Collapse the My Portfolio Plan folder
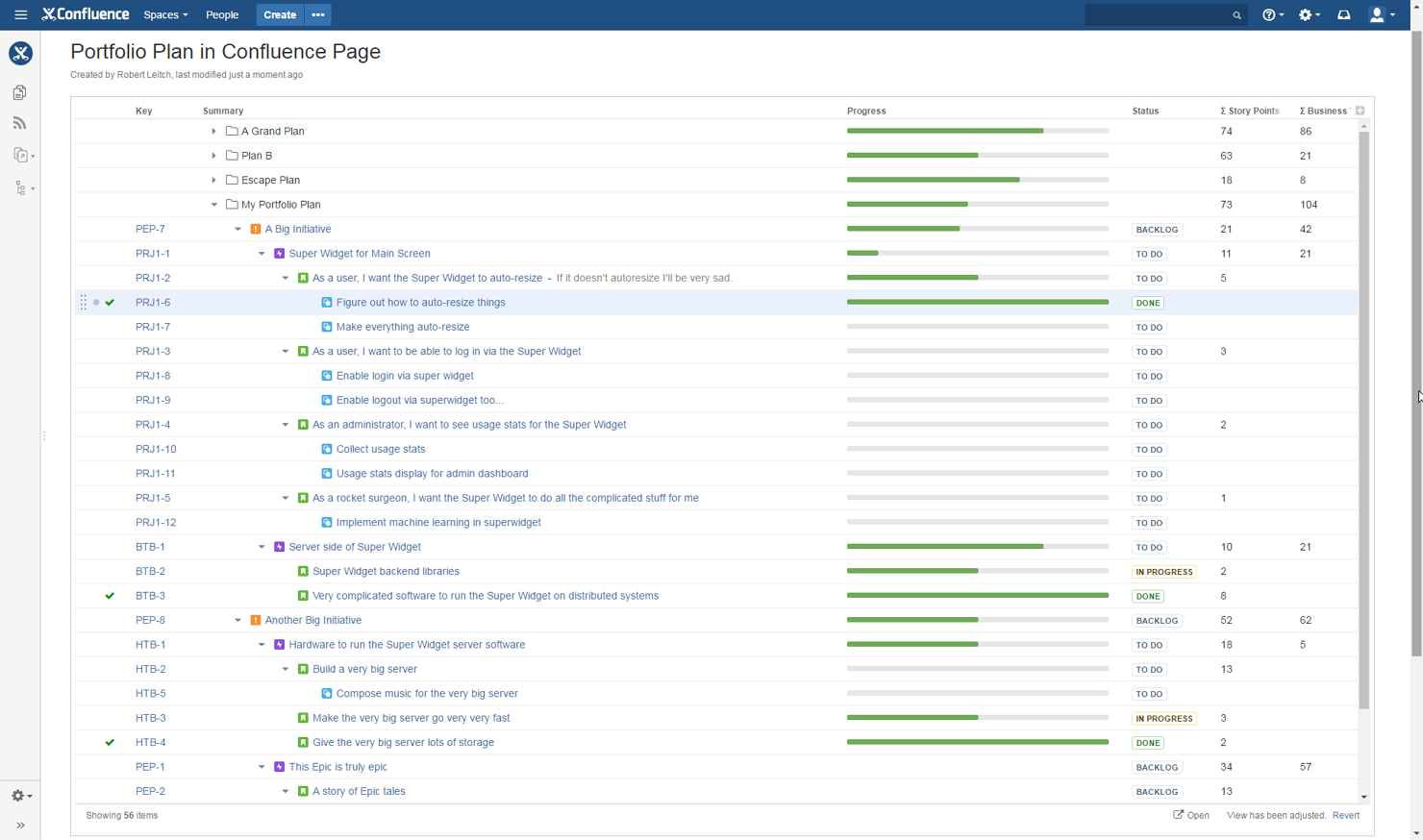 pyautogui.click(x=213, y=205)
